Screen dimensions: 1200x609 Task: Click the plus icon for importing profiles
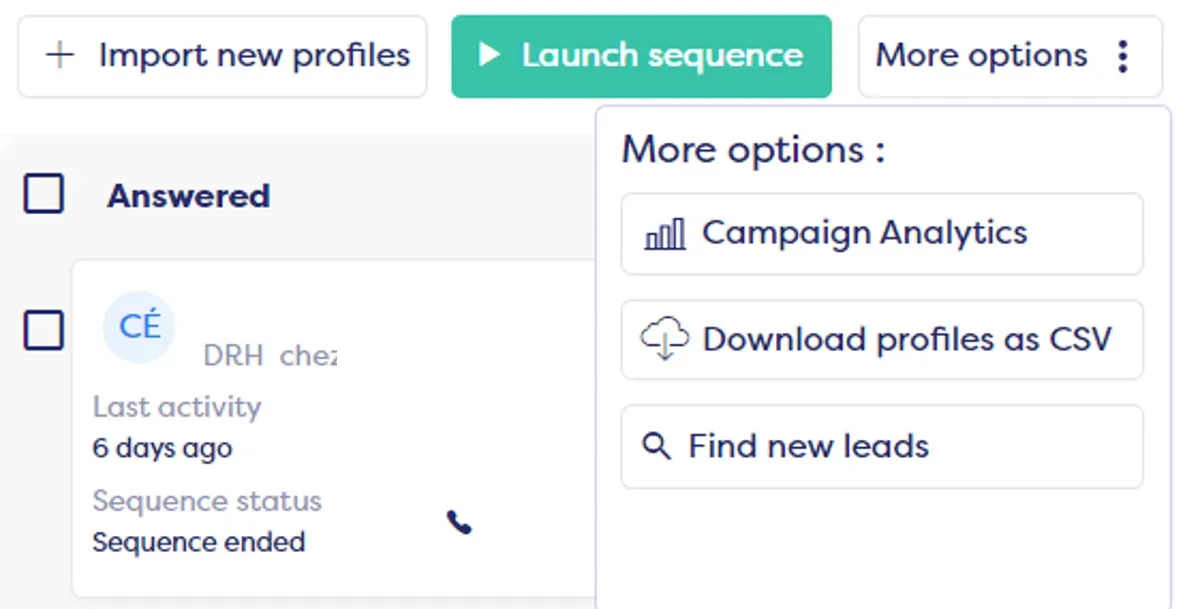click(x=60, y=56)
